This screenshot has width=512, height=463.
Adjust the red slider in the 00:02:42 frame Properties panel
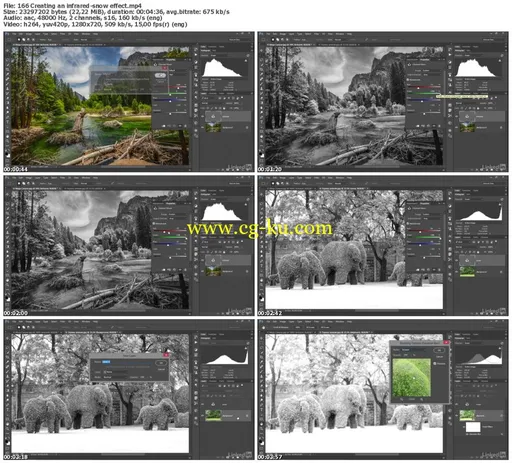coord(424,231)
